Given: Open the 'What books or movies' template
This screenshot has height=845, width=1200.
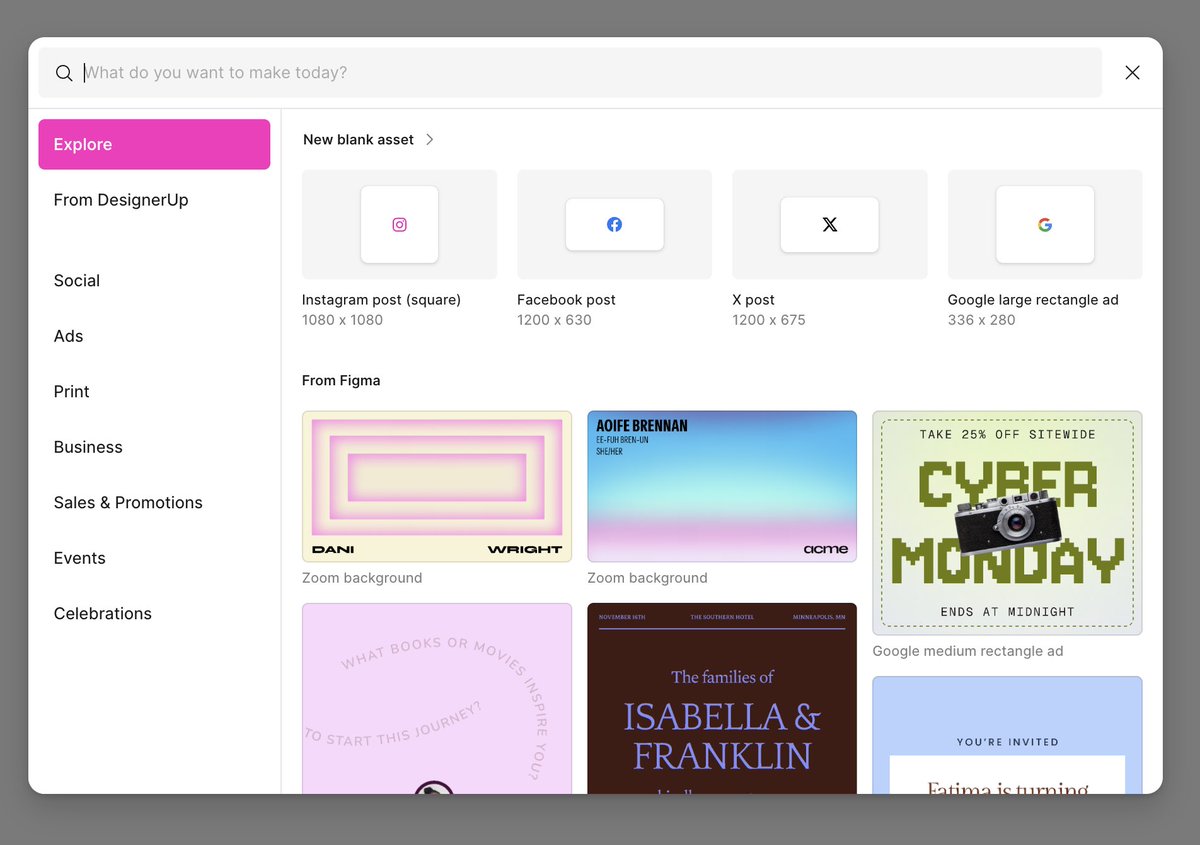Looking at the screenshot, I should point(437,698).
